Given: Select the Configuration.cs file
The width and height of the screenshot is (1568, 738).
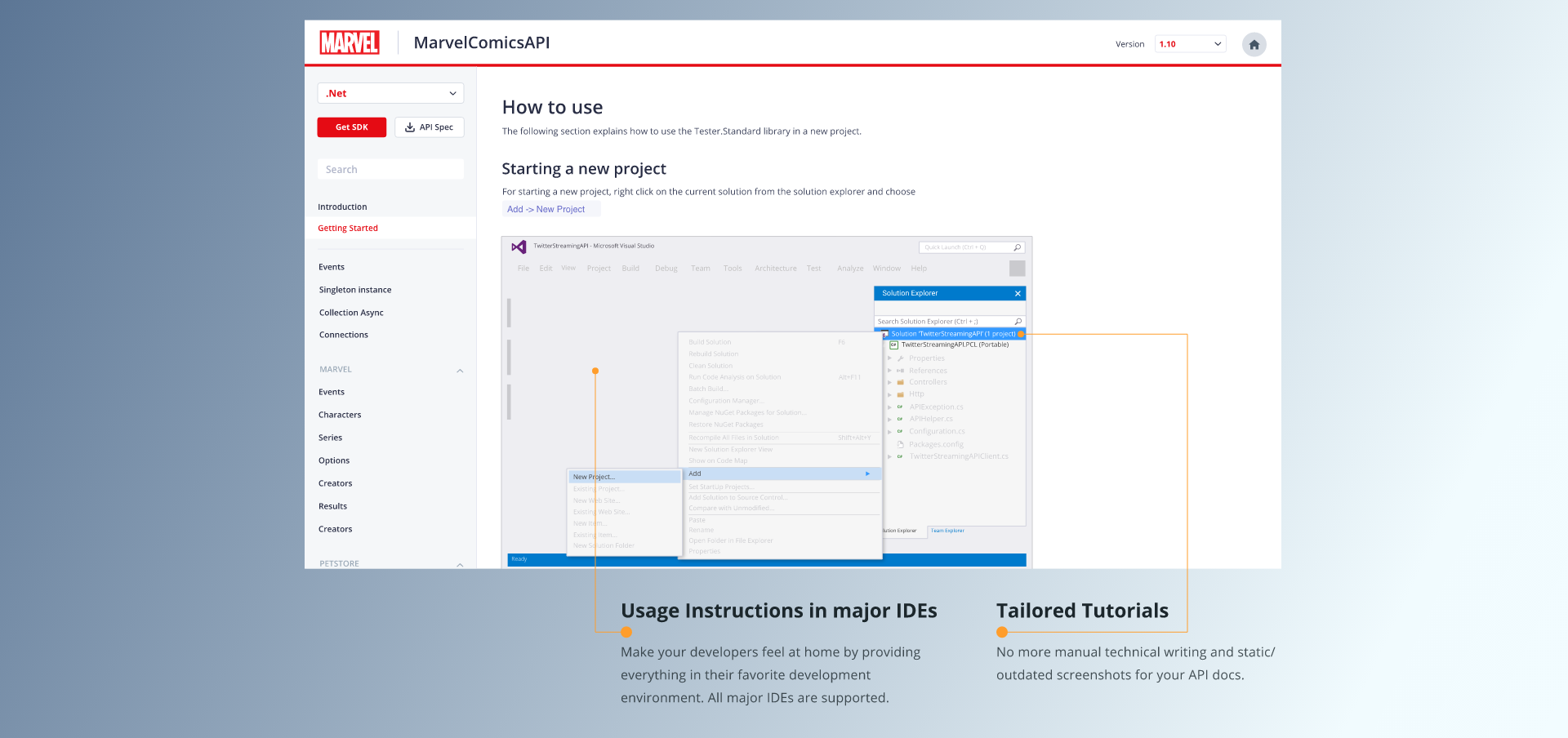Looking at the screenshot, I should (x=937, y=432).
